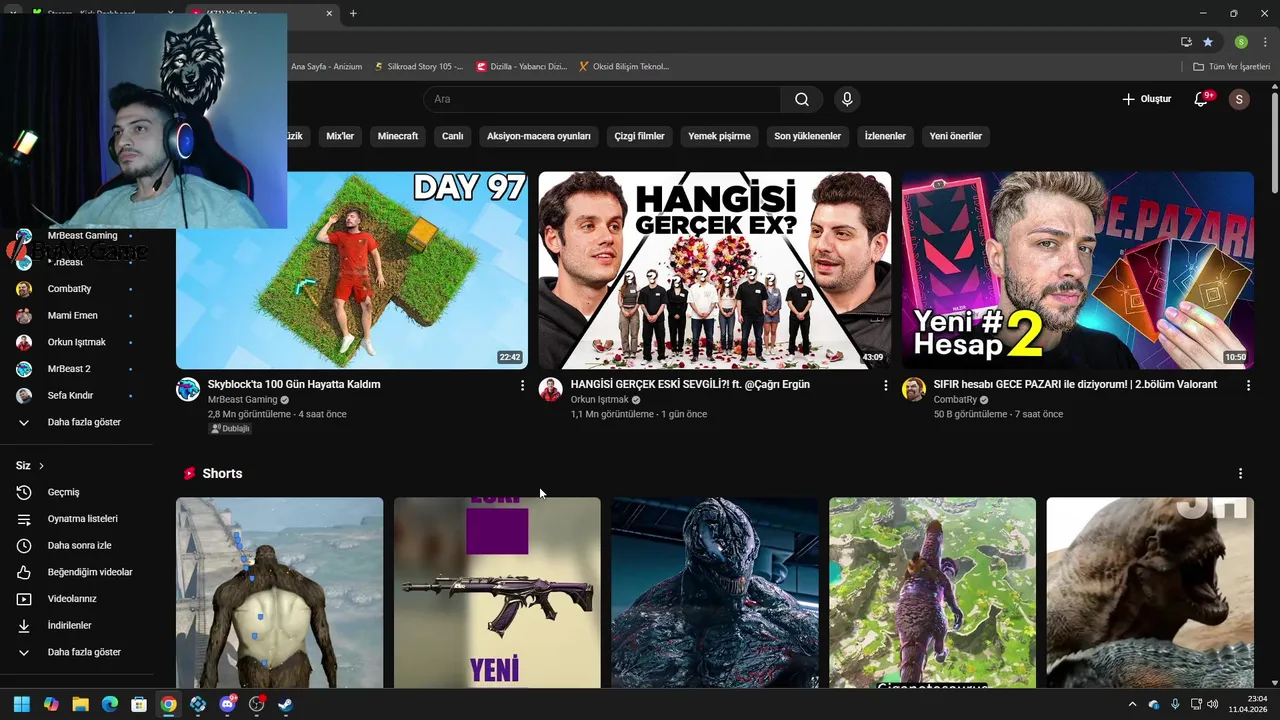Open the Windows Start menu
Image resolution: width=1280 pixels, height=720 pixels.
21,704
